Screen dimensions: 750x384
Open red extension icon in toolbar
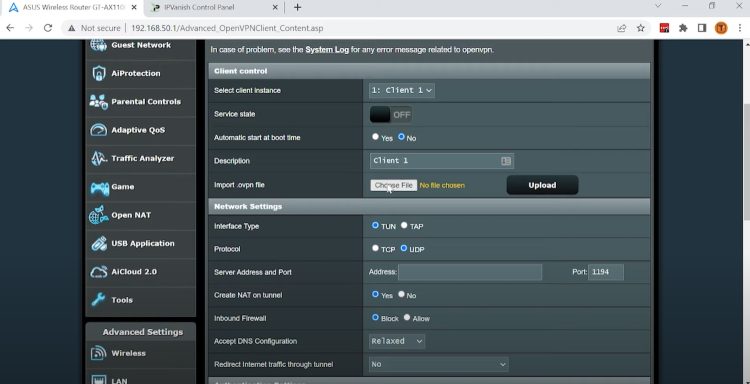coord(664,28)
